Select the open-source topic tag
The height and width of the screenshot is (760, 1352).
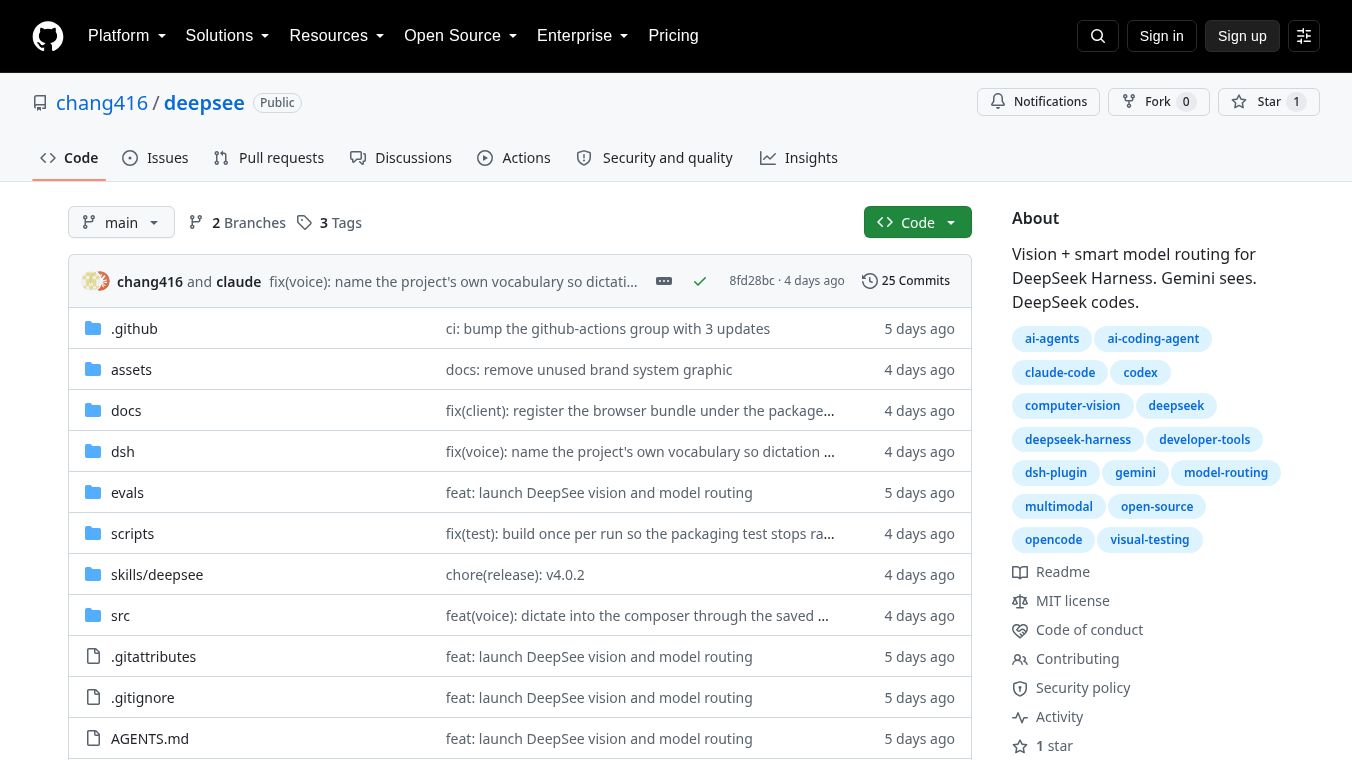1157,507
